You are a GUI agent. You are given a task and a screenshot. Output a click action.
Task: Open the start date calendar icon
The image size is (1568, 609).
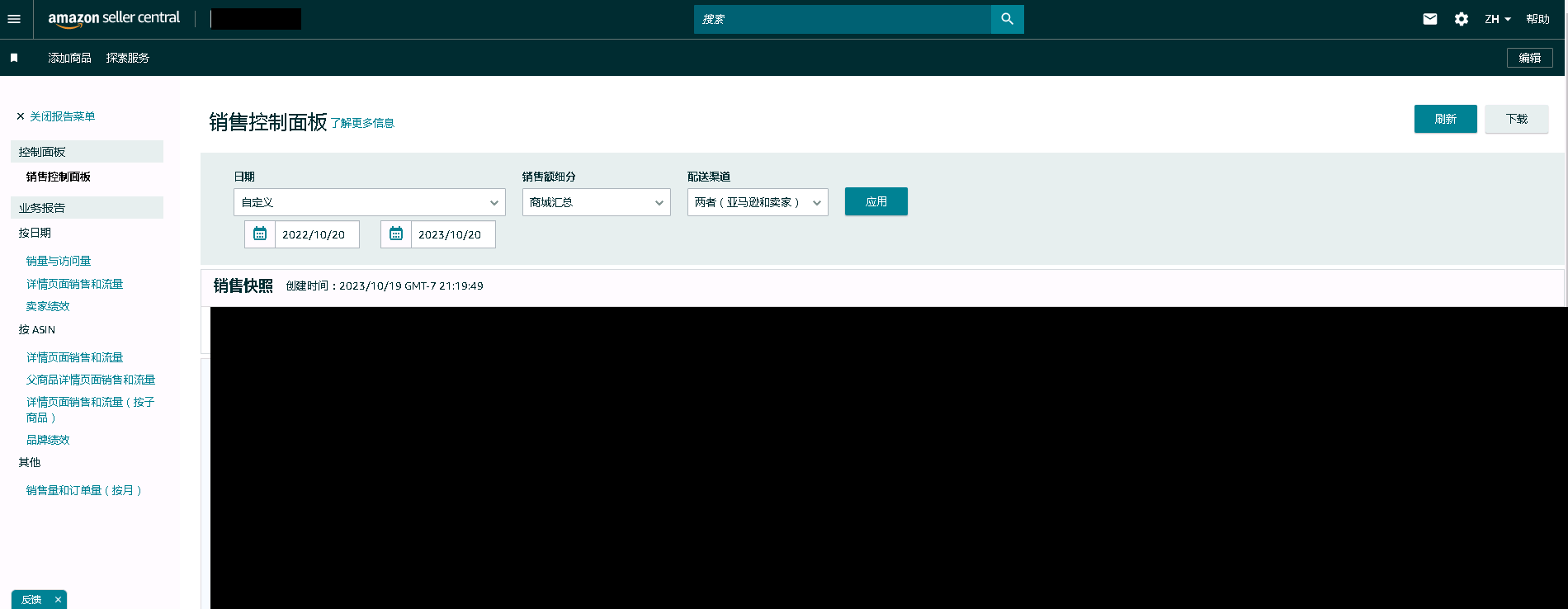pyautogui.click(x=260, y=234)
